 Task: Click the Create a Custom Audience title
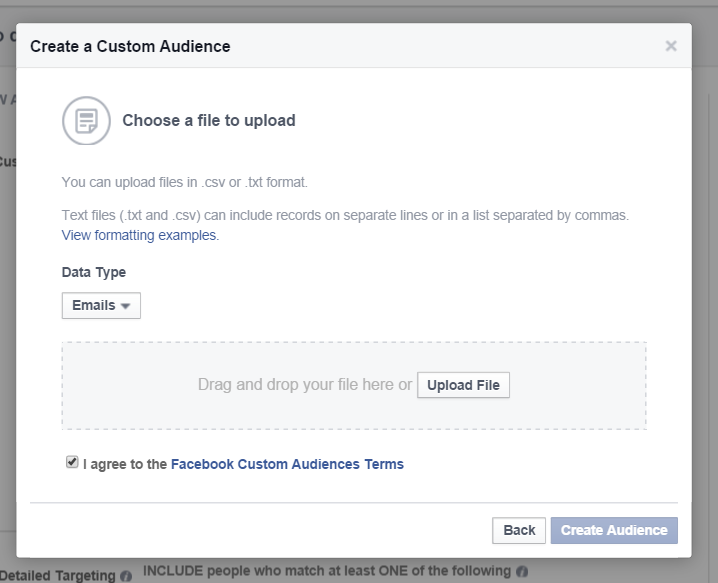tap(130, 46)
